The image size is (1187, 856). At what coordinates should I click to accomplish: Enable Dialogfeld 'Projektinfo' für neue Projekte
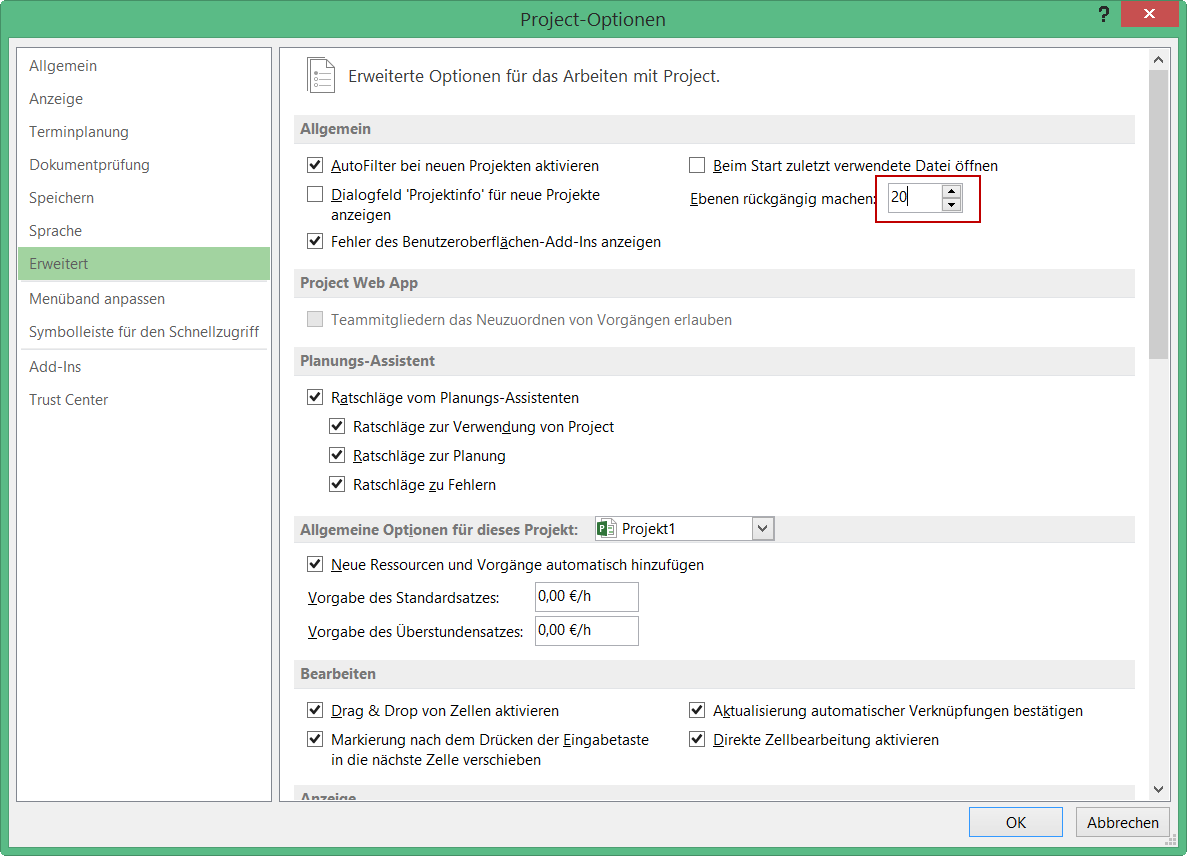click(x=315, y=195)
